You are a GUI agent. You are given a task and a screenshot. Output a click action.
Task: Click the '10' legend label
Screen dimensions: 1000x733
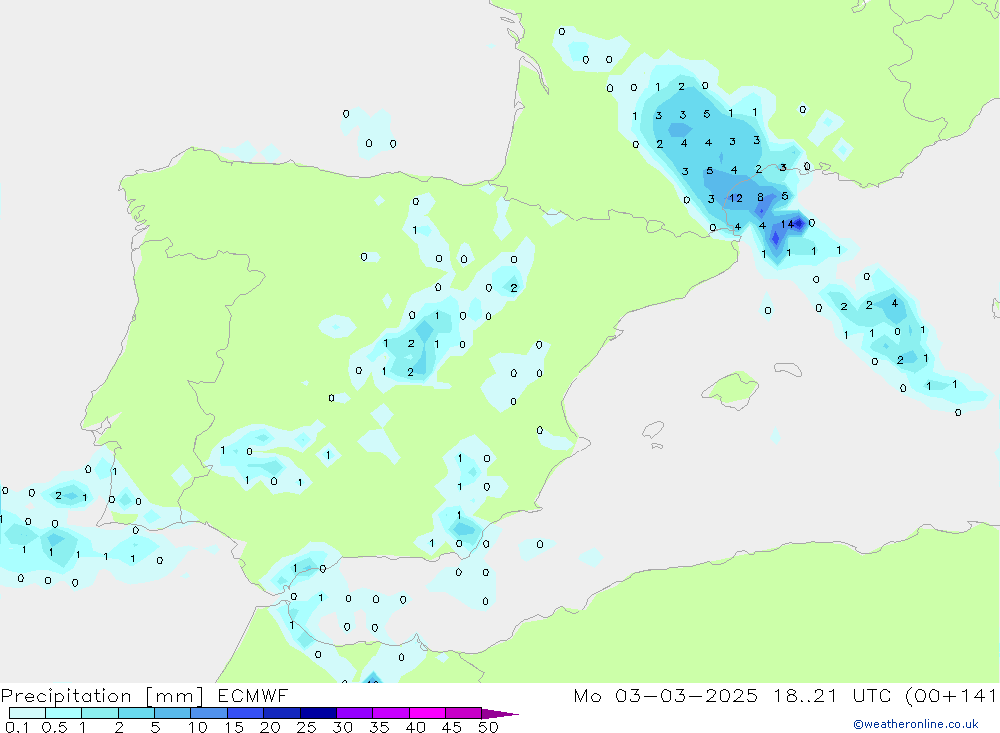[198, 727]
